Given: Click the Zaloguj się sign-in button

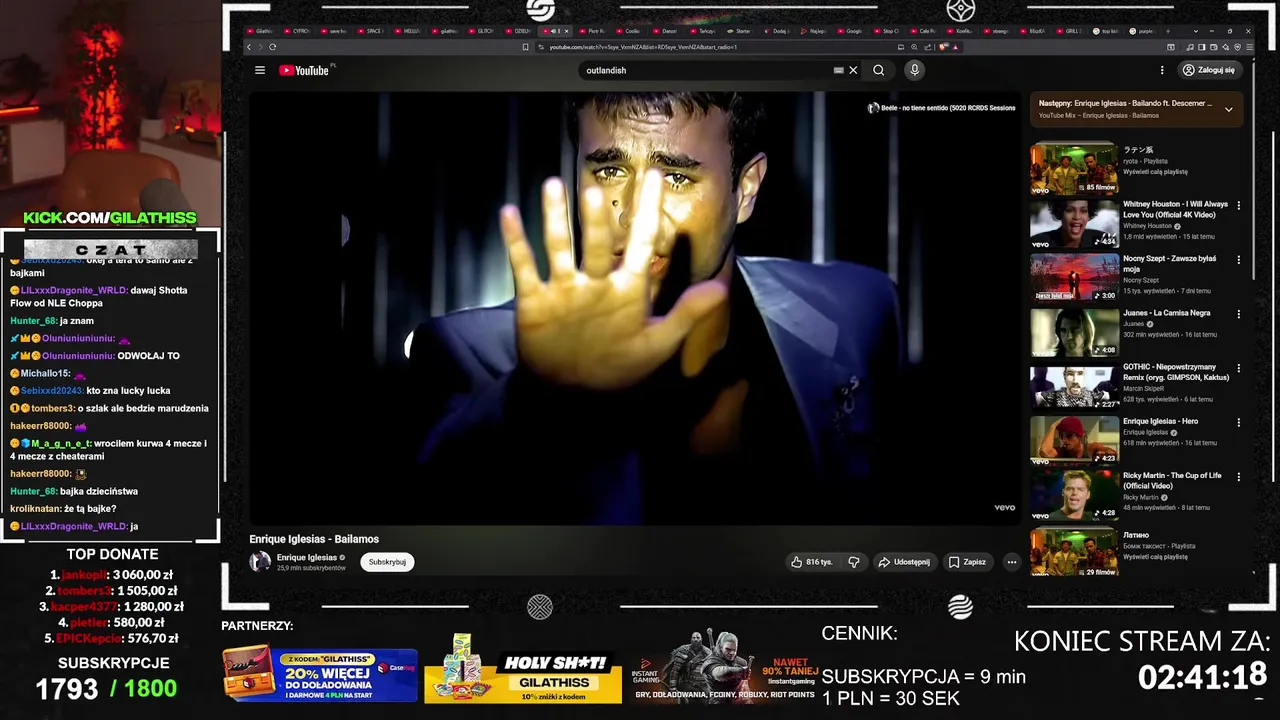Looking at the screenshot, I should pyautogui.click(x=1209, y=70).
